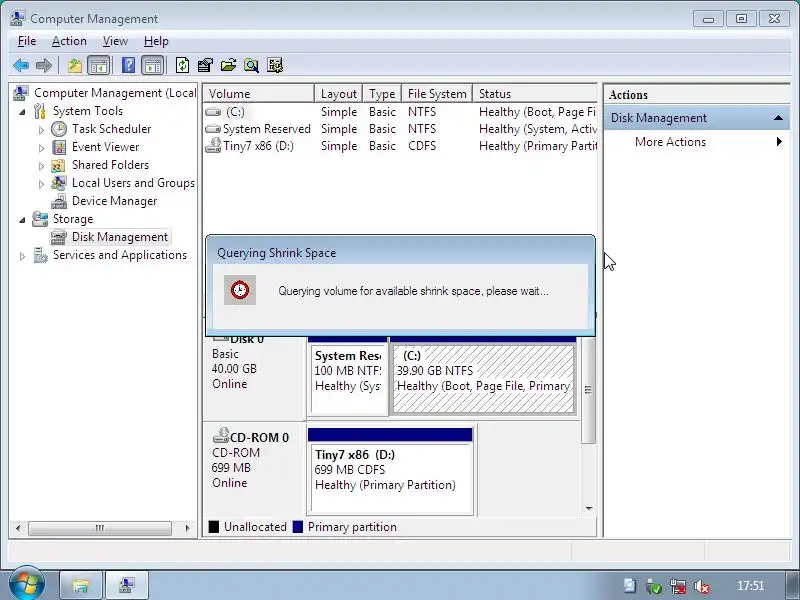Select the Tiny7 x86 (D:) partition block
Viewport: 800px width, 600px height.
pos(390,472)
